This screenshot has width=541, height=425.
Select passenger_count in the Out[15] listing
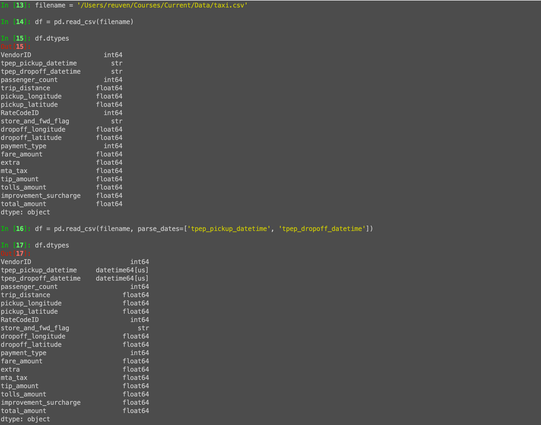click(29, 80)
